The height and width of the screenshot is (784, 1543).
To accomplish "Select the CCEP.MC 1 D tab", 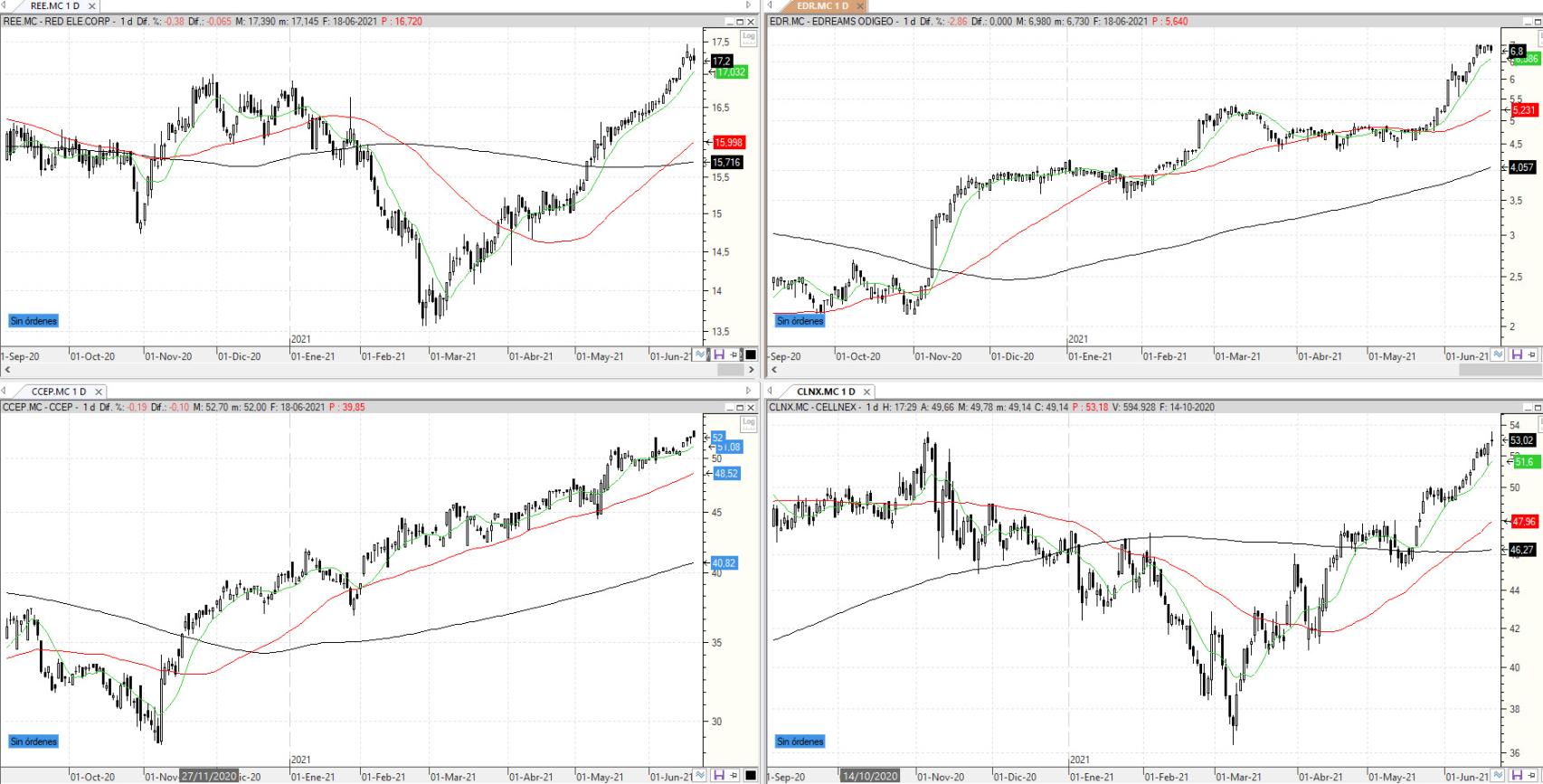I will [x=59, y=392].
